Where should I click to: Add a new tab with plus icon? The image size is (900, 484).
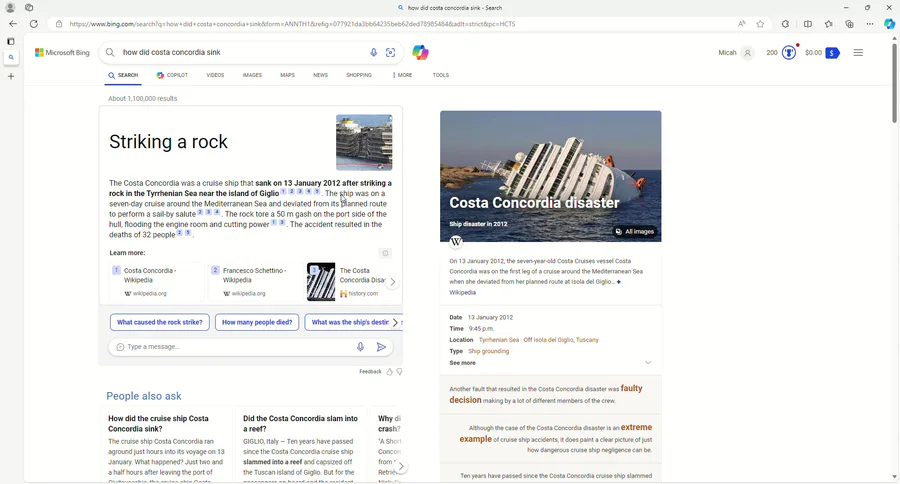pos(10,76)
